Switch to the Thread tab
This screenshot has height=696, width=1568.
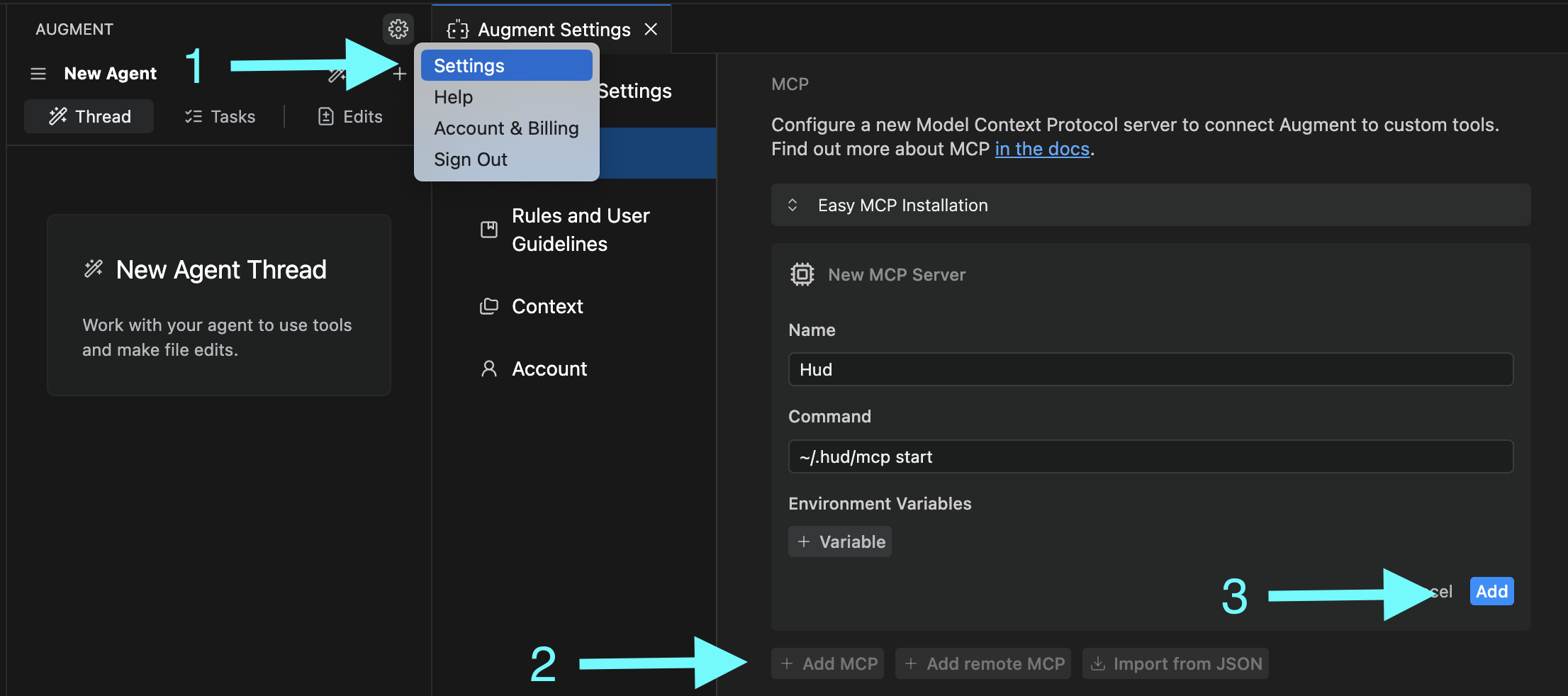coord(89,116)
